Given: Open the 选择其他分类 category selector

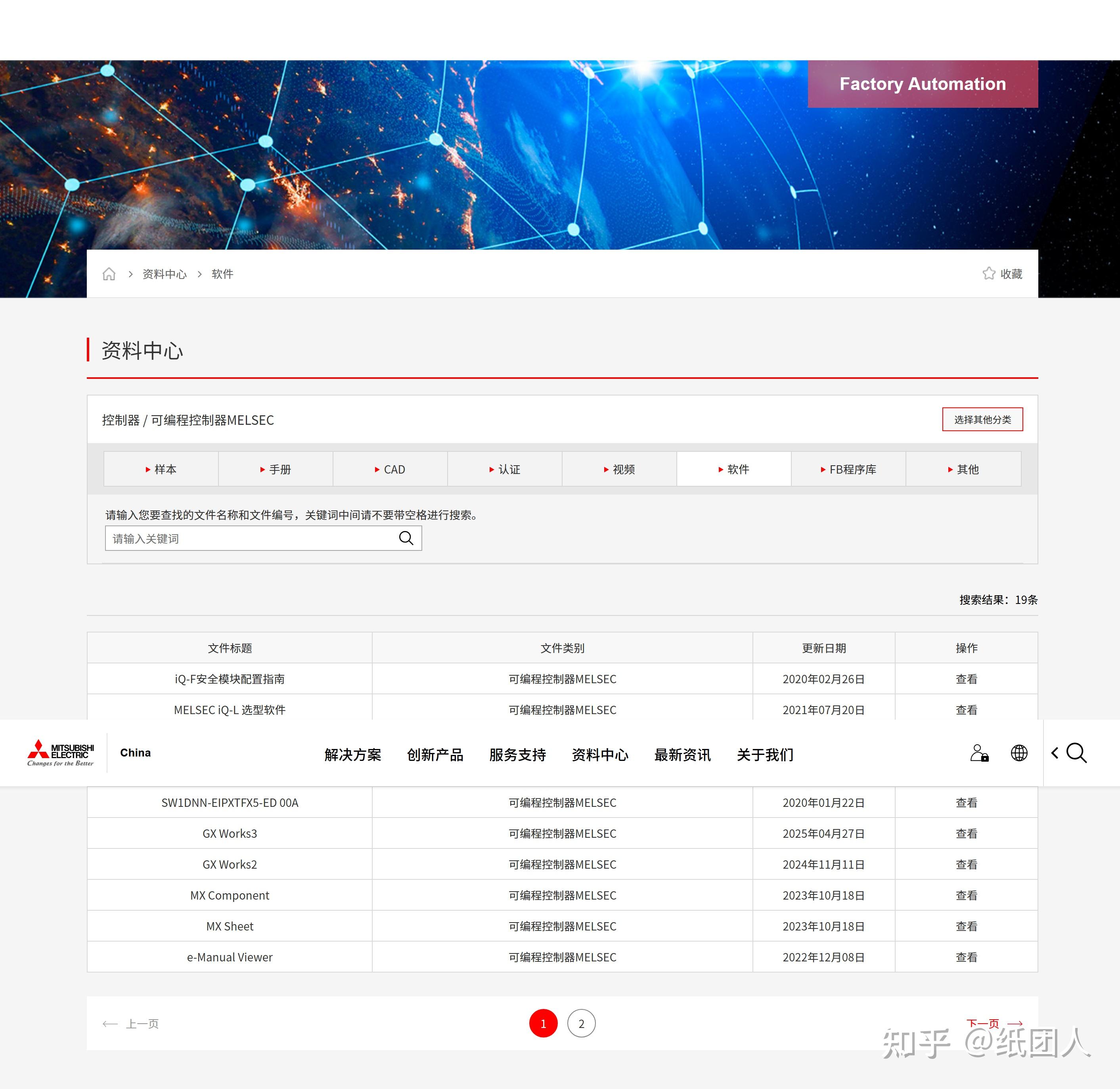Looking at the screenshot, I should 983,419.
